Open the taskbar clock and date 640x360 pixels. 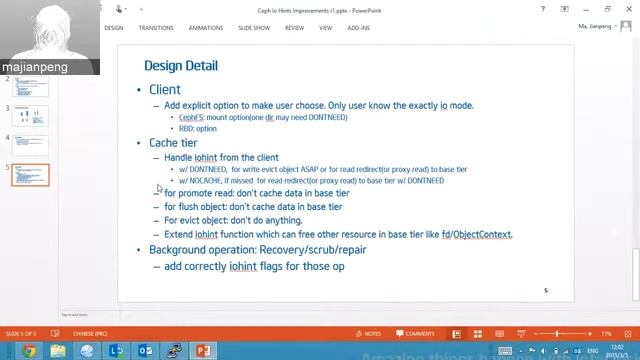(617, 351)
